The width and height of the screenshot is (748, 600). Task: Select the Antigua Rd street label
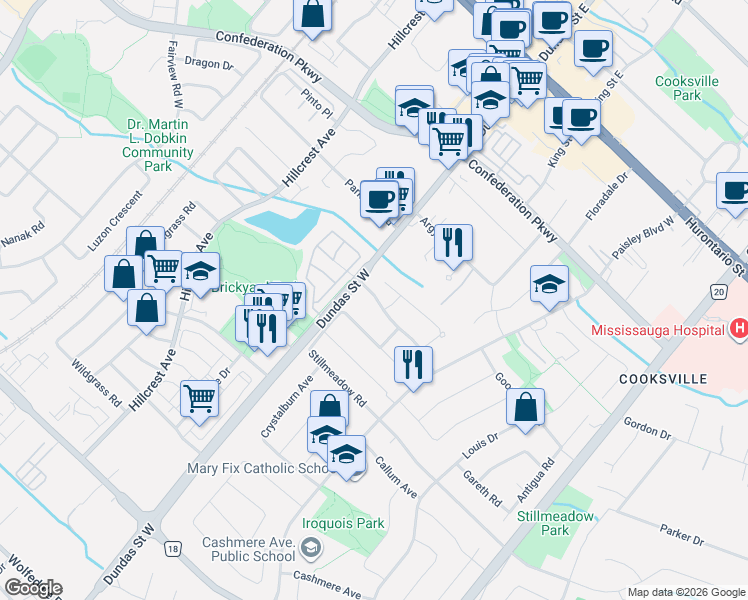pos(536,480)
